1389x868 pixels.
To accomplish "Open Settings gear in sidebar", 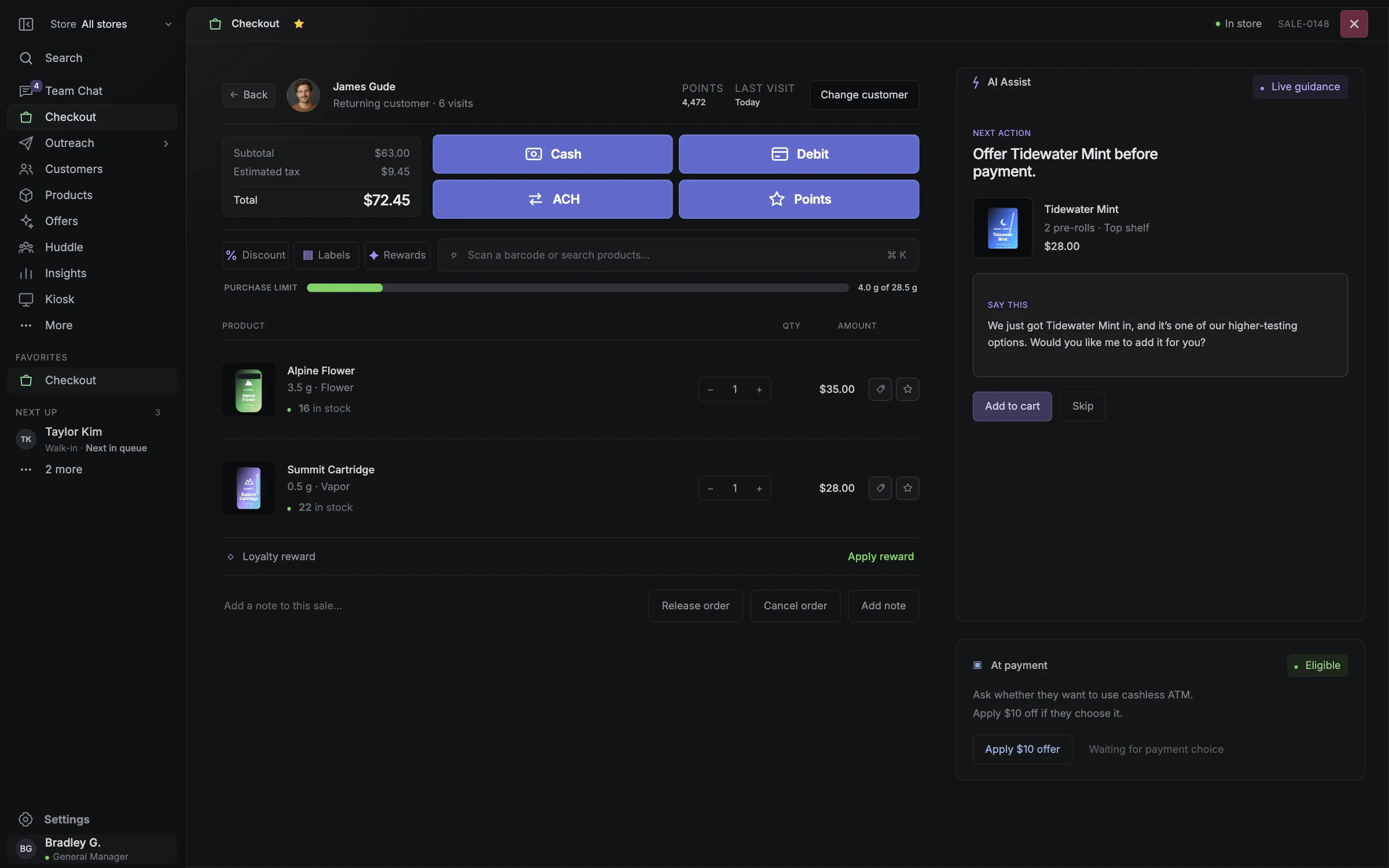I will point(25,819).
